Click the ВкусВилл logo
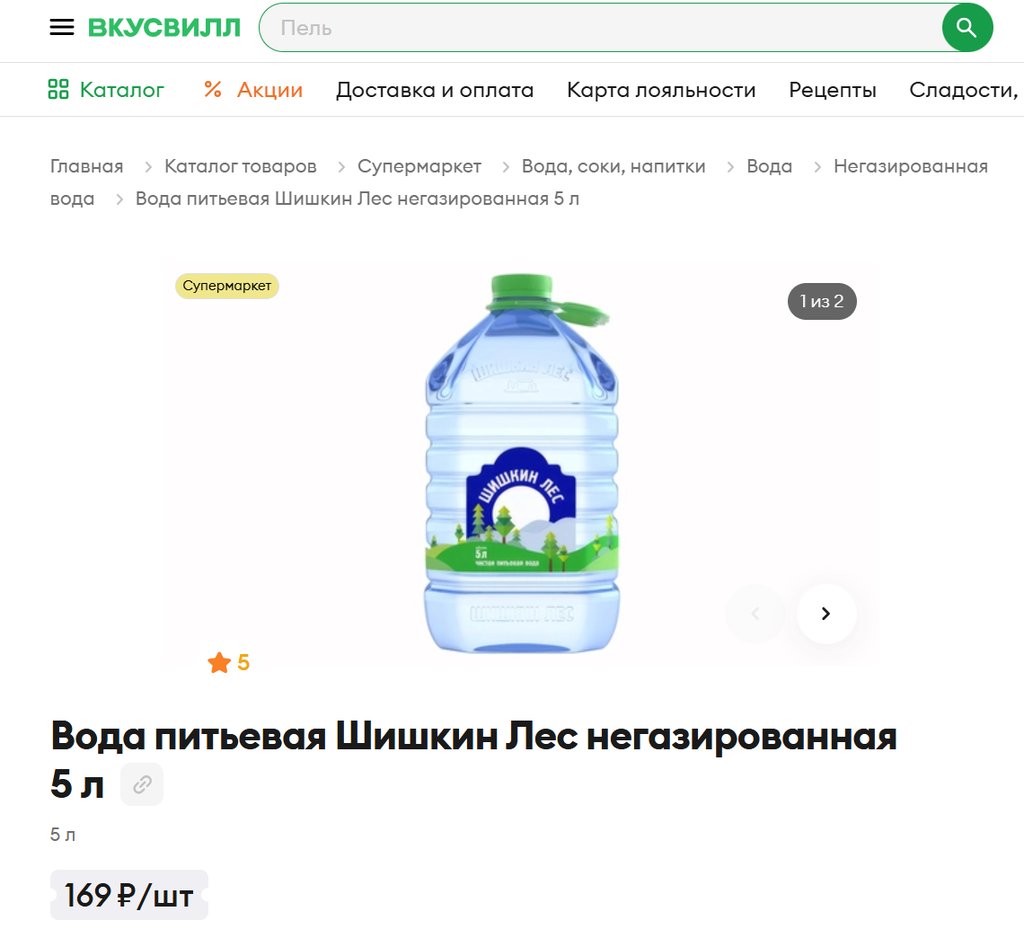This screenshot has height=929, width=1024. click(x=164, y=28)
